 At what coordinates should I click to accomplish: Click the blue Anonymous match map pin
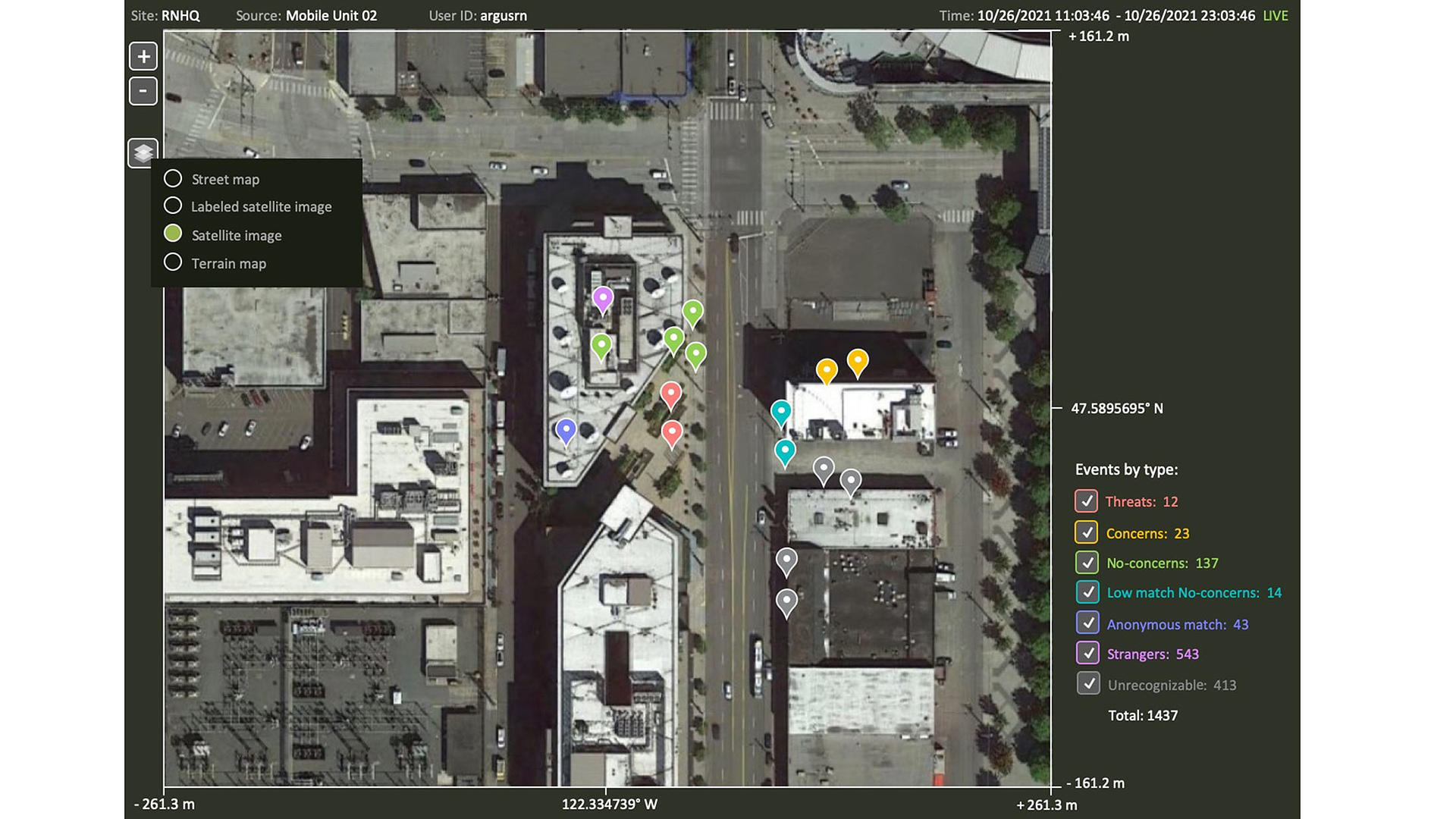tap(566, 430)
